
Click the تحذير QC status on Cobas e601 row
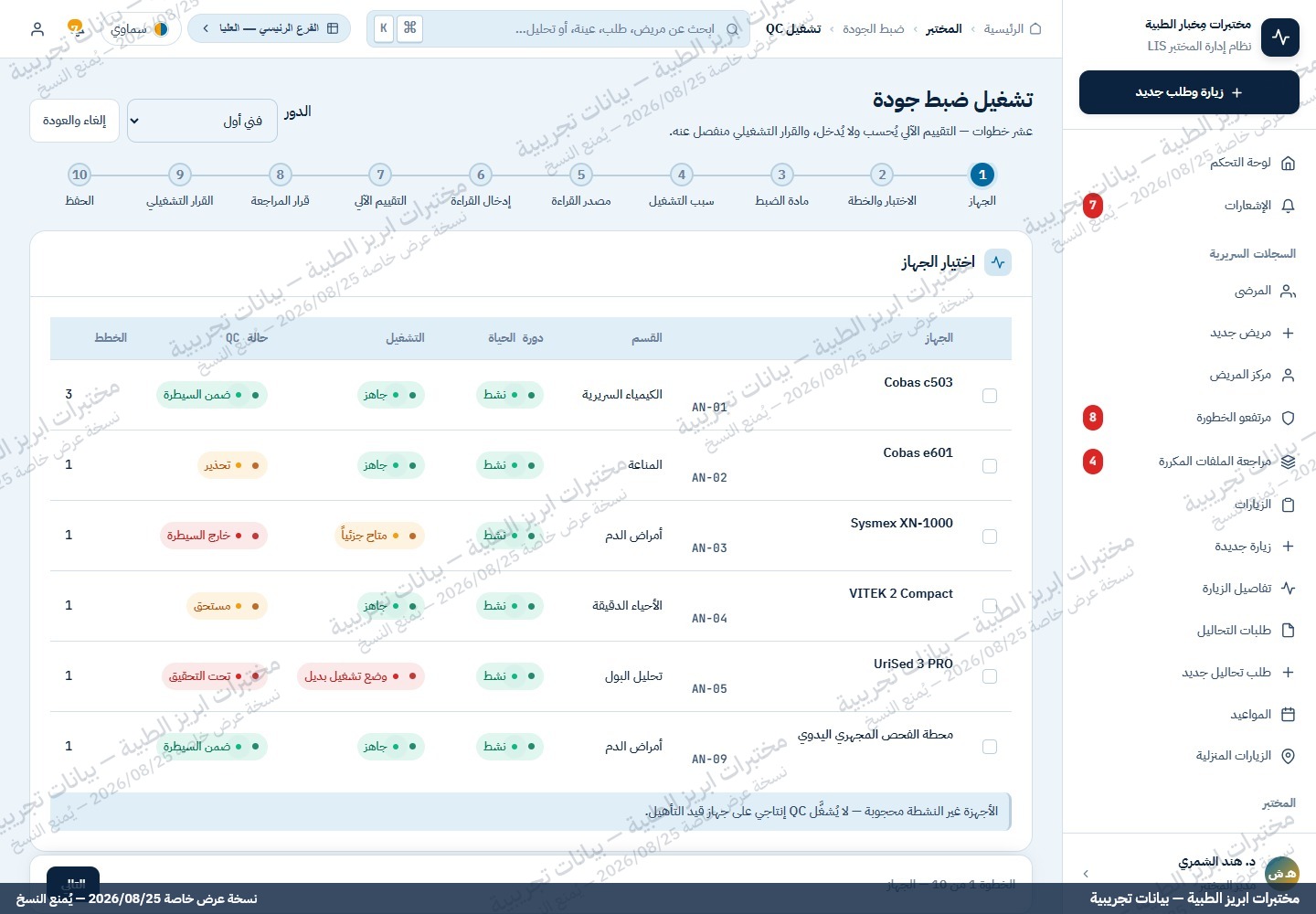coord(232,465)
